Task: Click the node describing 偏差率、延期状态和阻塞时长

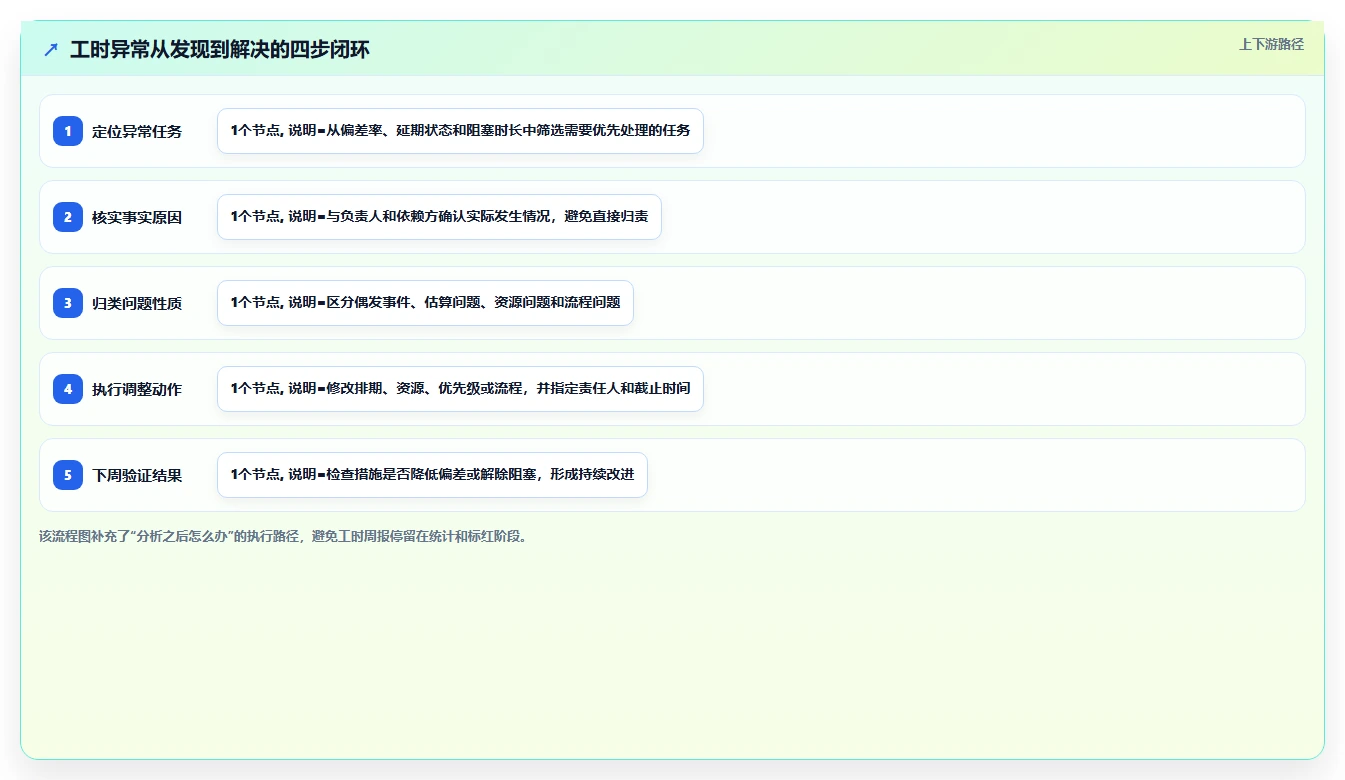Action: click(460, 131)
